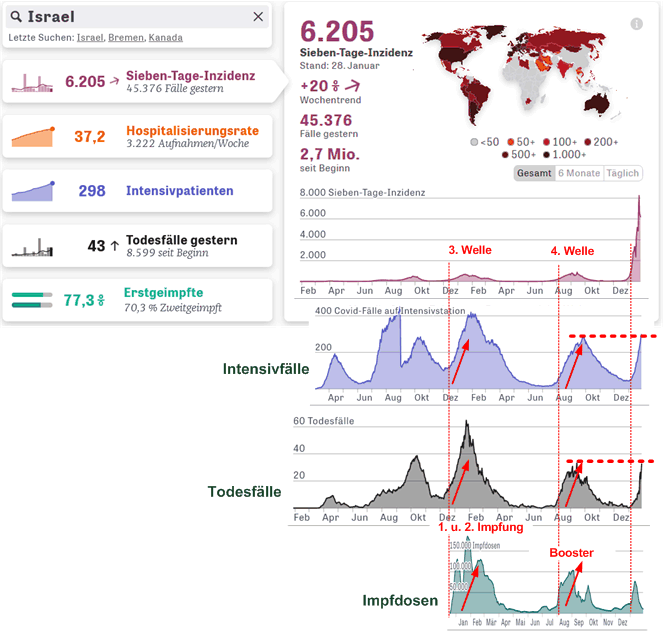
Task: Click the Erstgeimpfte progress bar icon
Action: click(32, 299)
